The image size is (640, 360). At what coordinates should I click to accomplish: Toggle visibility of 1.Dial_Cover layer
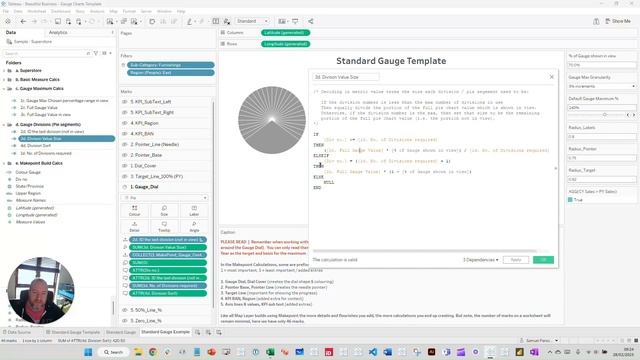pos(125,166)
